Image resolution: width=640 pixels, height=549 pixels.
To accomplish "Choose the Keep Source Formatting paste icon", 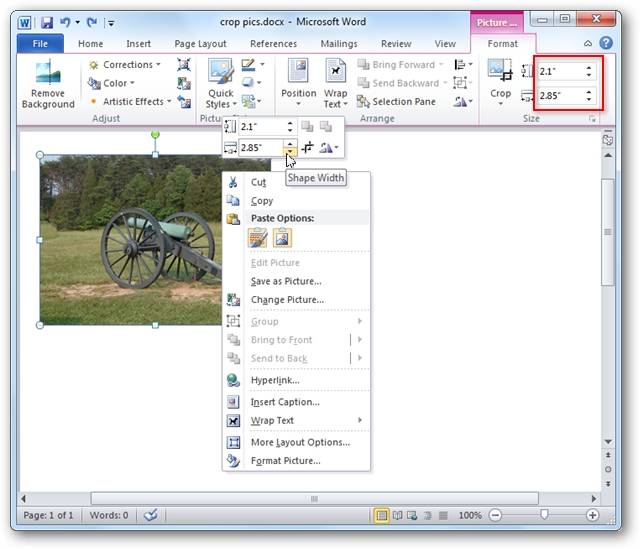I will pyautogui.click(x=258, y=238).
